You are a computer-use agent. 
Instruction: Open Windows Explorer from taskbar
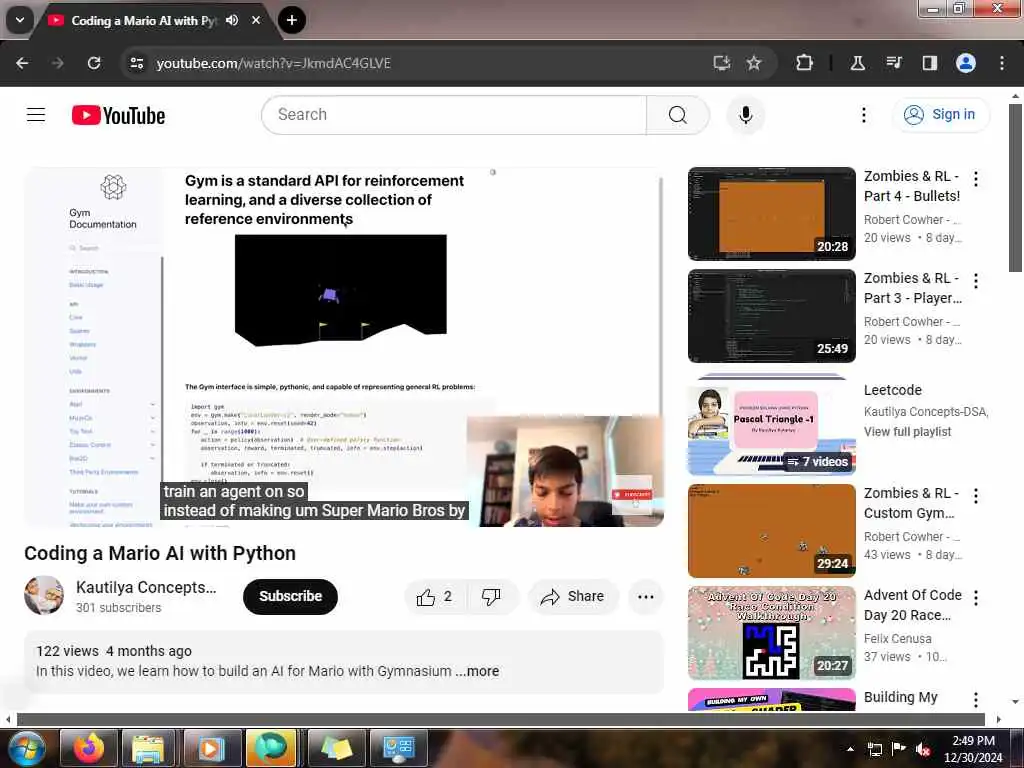point(149,748)
